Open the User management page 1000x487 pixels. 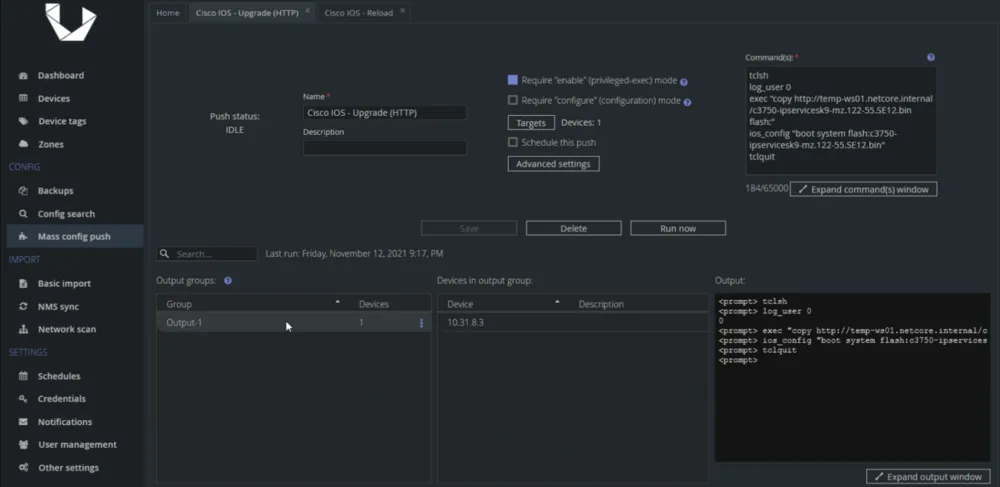pyautogui.click(x=77, y=444)
